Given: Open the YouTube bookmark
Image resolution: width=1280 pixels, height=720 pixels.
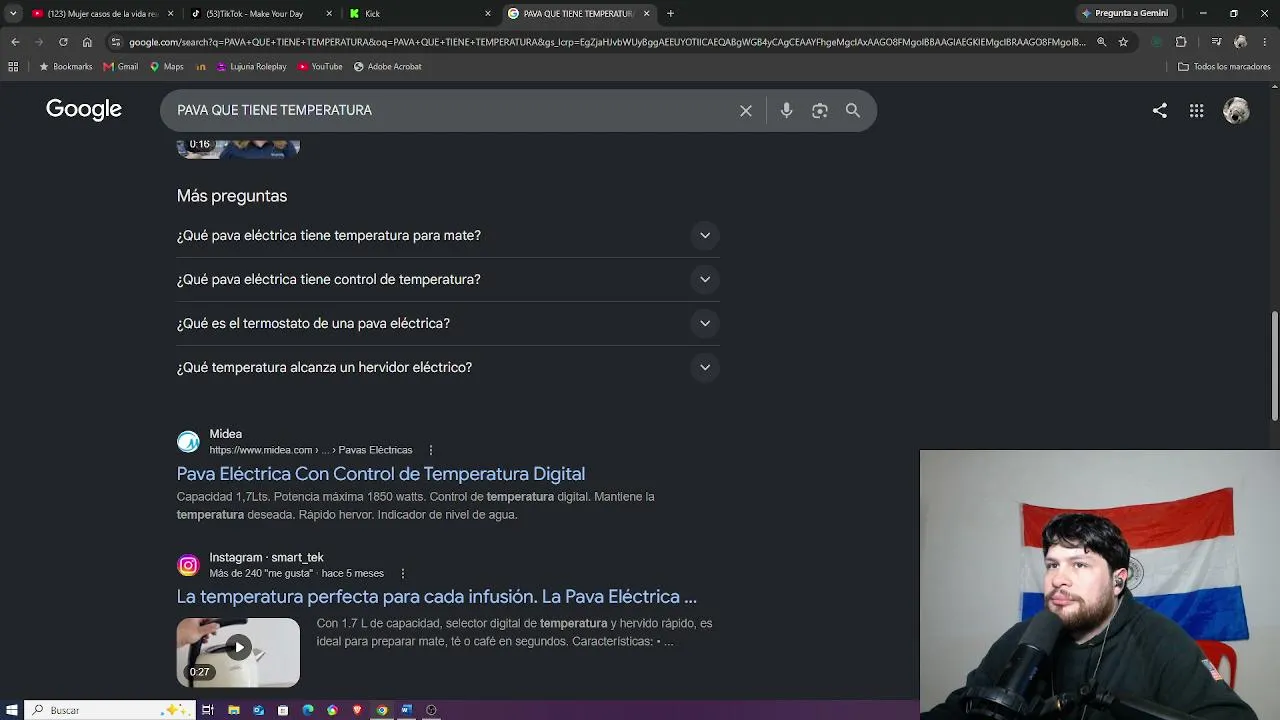Looking at the screenshot, I should point(320,67).
